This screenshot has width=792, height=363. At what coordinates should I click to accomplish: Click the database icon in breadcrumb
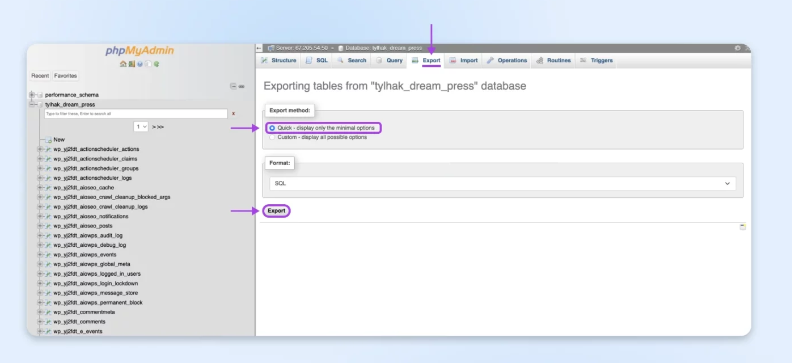click(340, 48)
